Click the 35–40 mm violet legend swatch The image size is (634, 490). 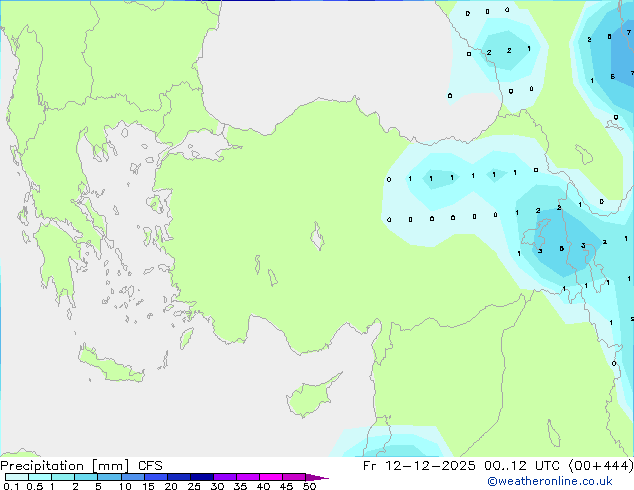[248, 477]
